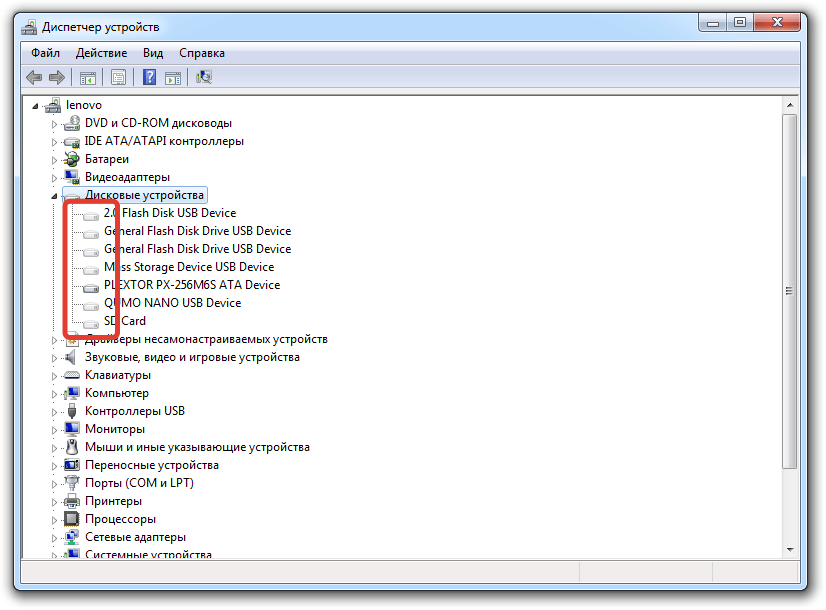Toggle the action pane toolbar icon

click(x=173, y=78)
